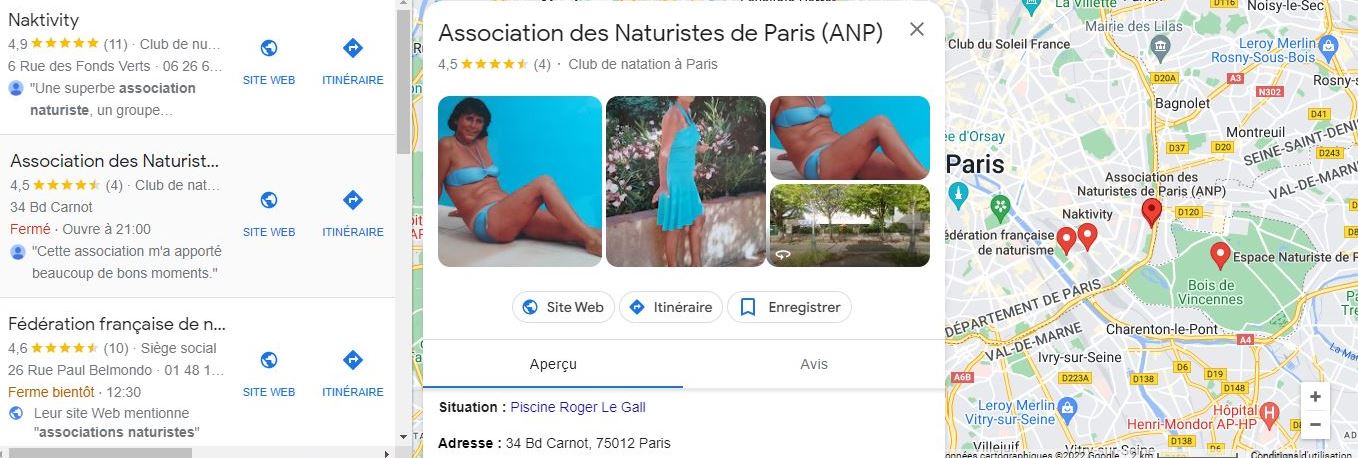Screen dimensions: 1358x458
Task: Open the first blue bikini photo
Action: tap(520, 181)
